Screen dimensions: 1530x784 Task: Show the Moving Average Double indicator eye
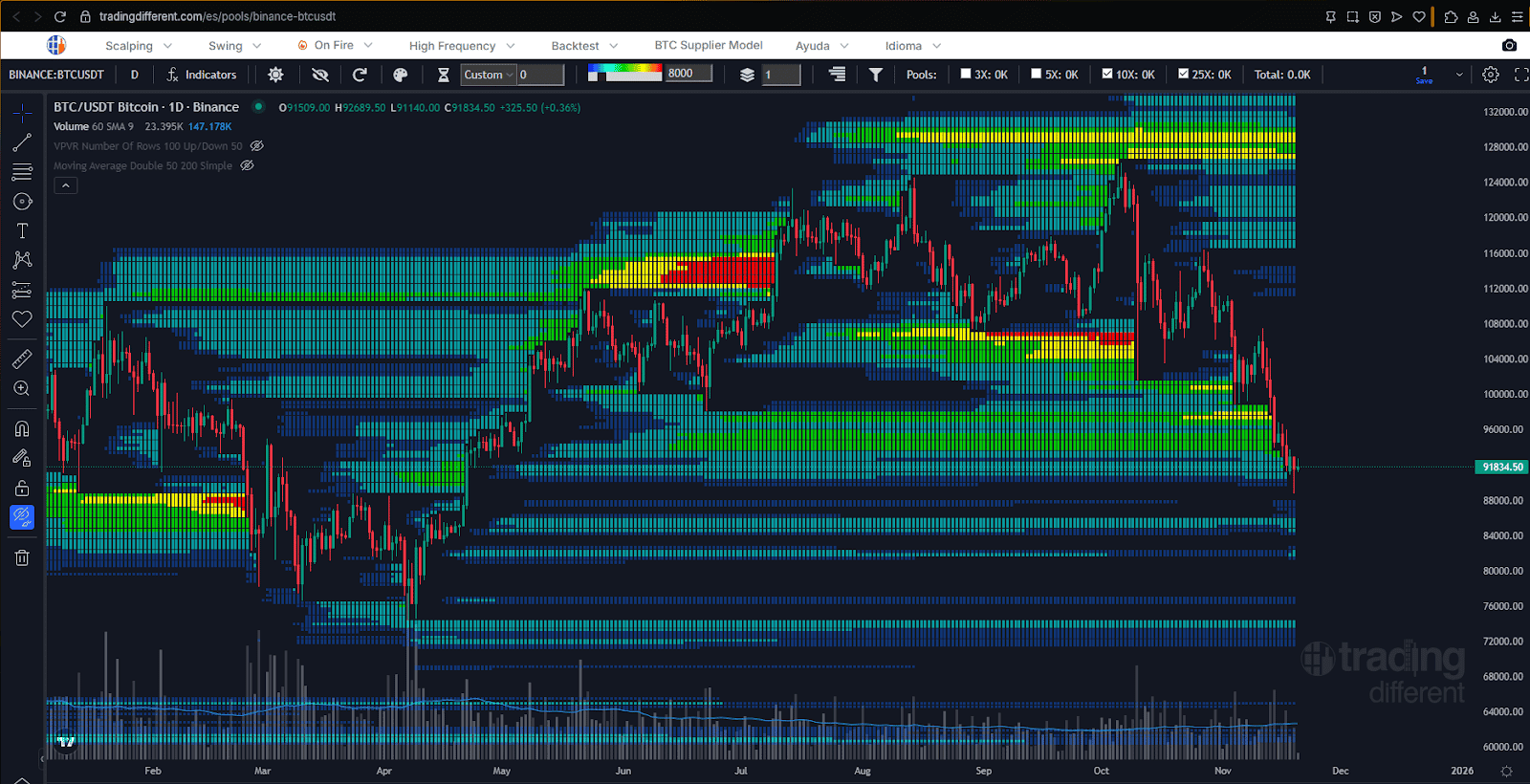pos(247,165)
